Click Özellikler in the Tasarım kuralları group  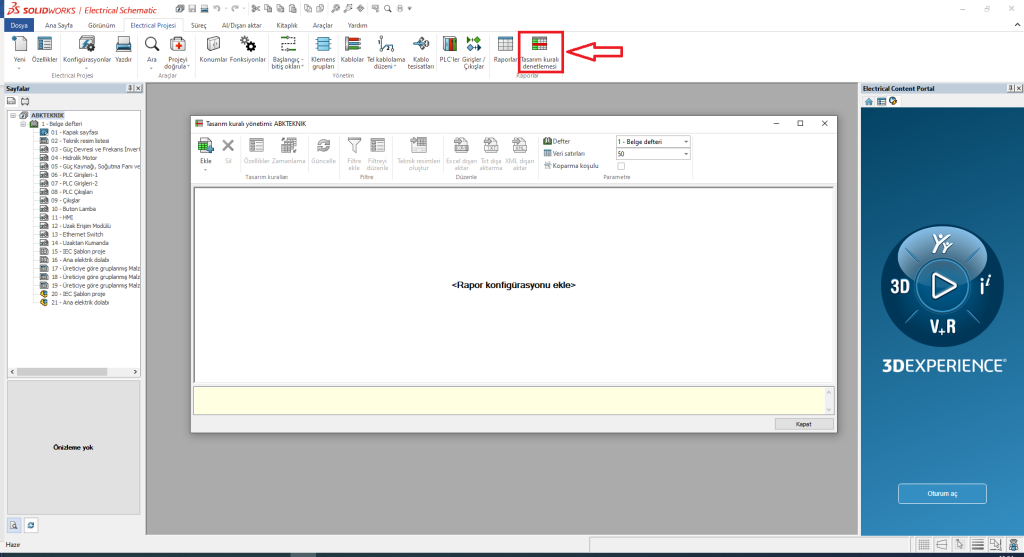pyautogui.click(x=257, y=146)
